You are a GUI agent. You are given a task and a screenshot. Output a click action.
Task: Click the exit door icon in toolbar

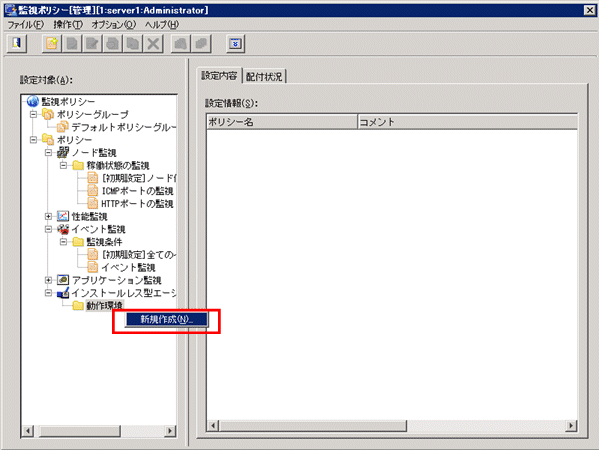[x=17, y=43]
